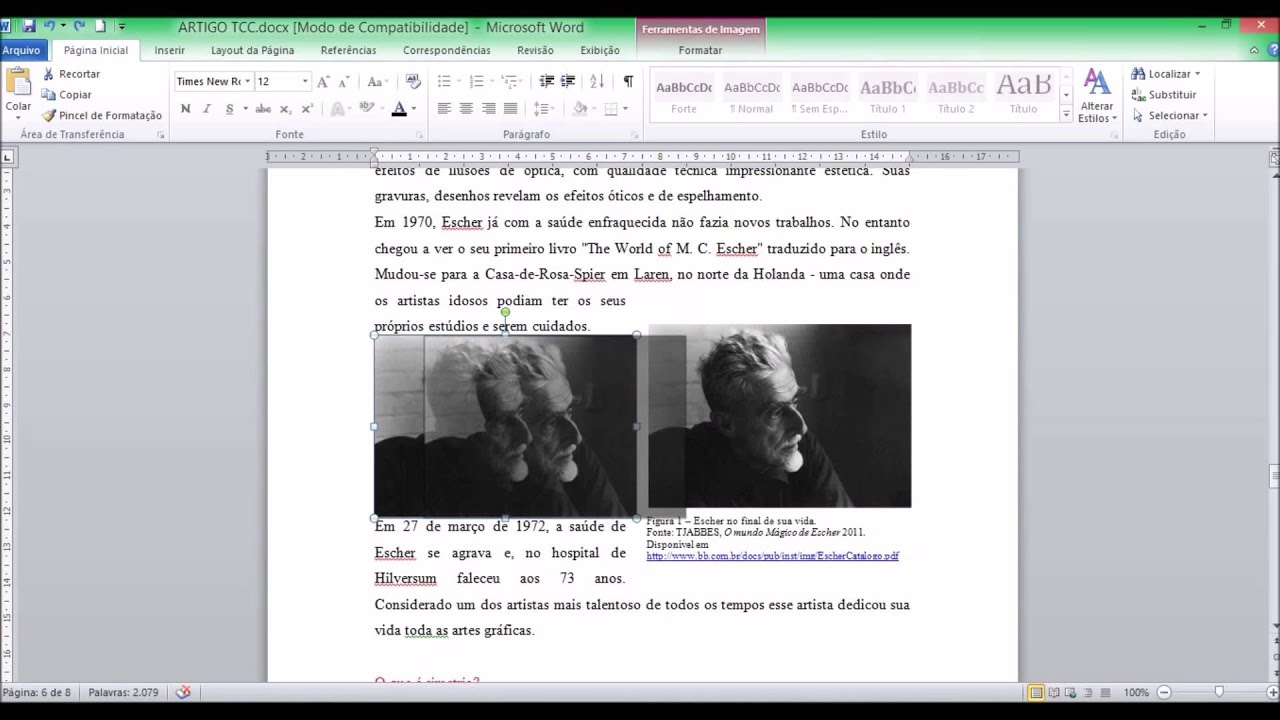Toggle italic formatting

[x=208, y=109]
